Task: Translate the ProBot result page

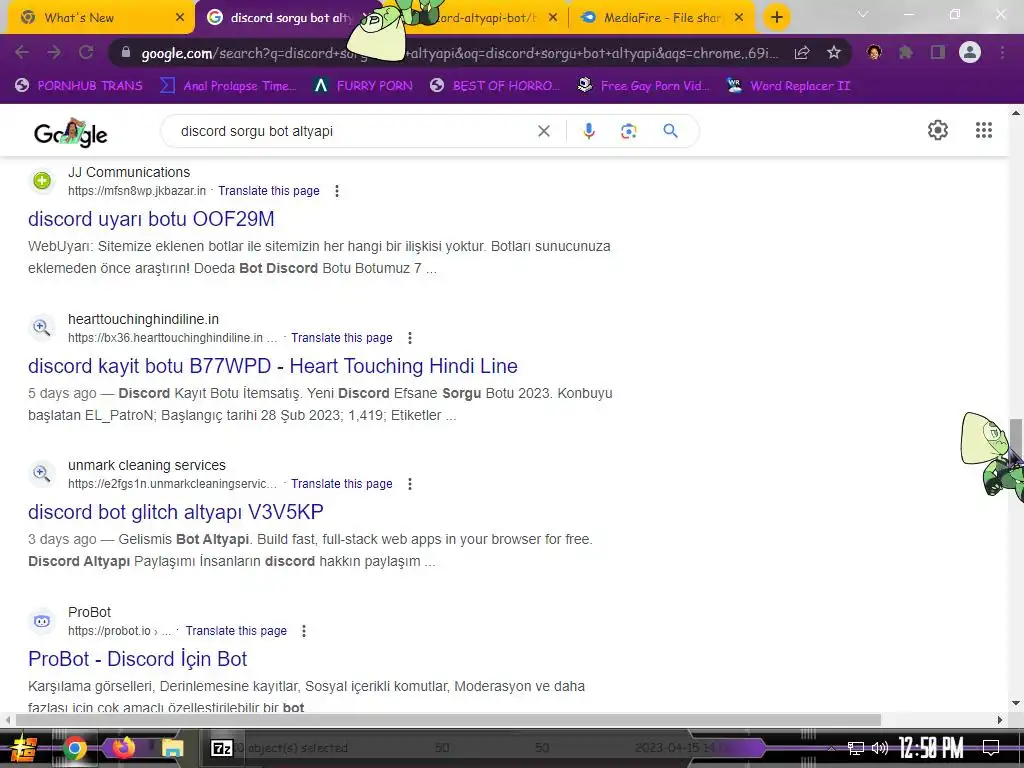Action: click(236, 631)
